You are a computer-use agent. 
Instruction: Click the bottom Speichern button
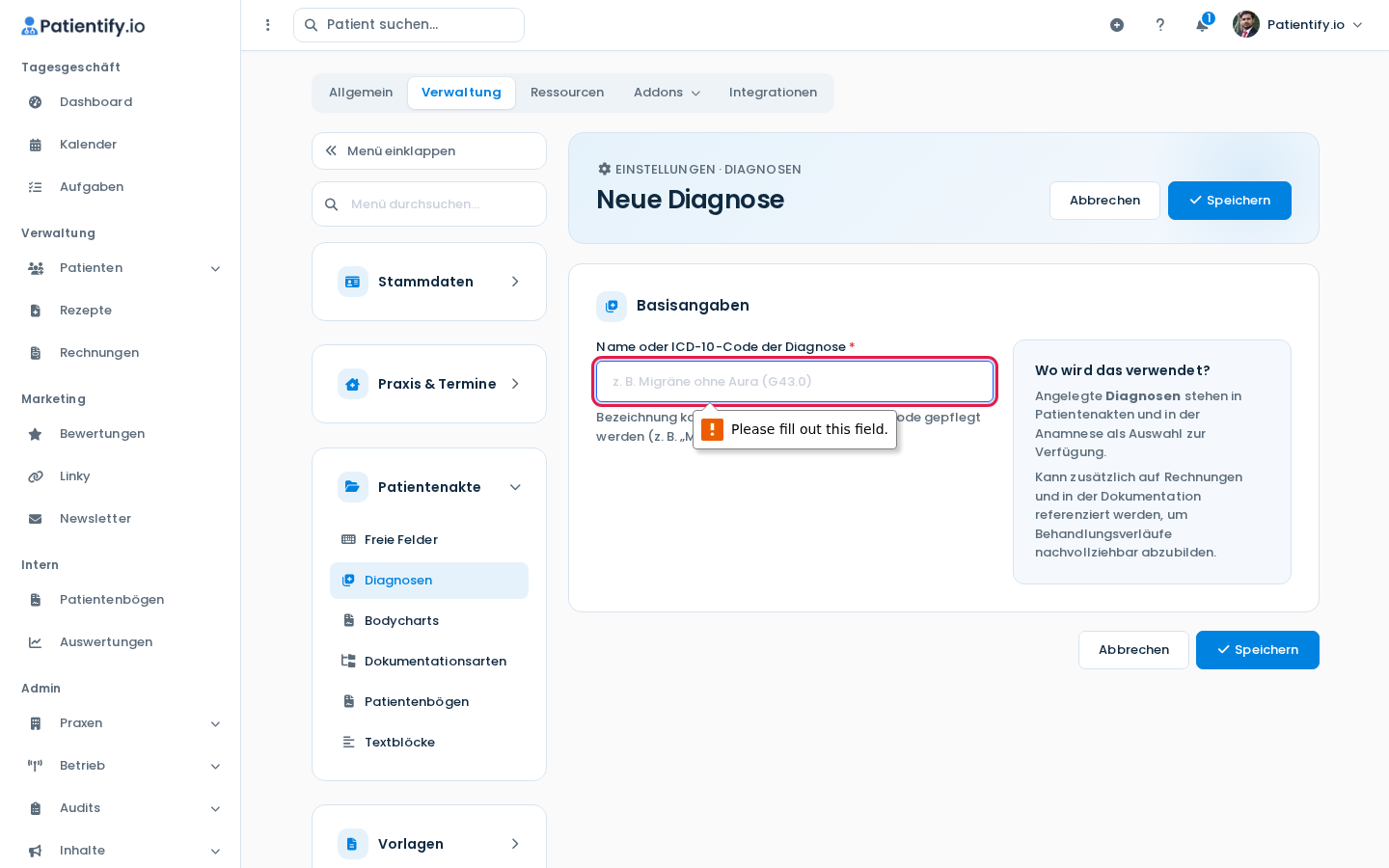click(1258, 650)
